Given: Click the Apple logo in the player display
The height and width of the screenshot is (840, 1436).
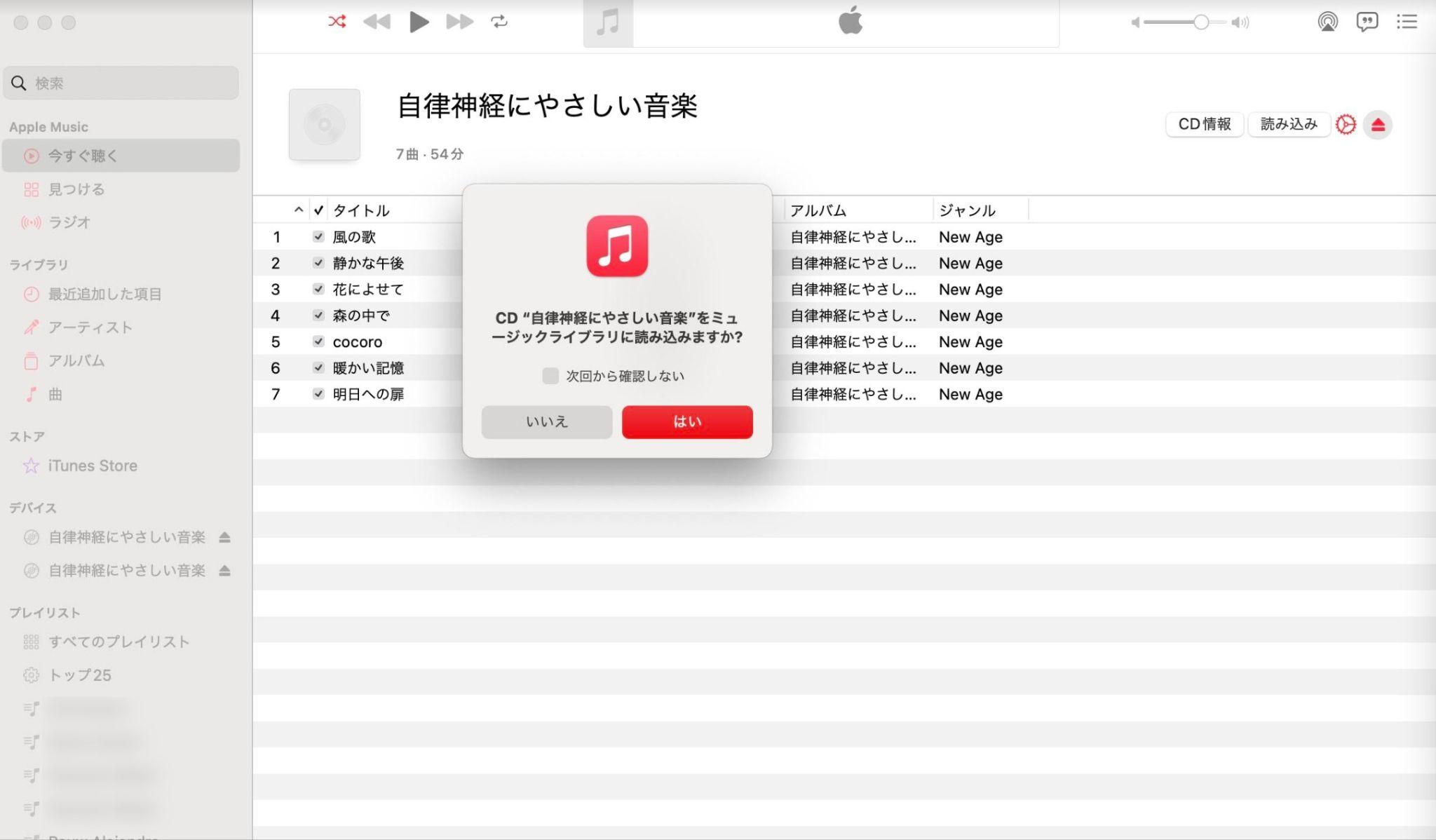Looking at the screenshot, I should coord(851,20).
